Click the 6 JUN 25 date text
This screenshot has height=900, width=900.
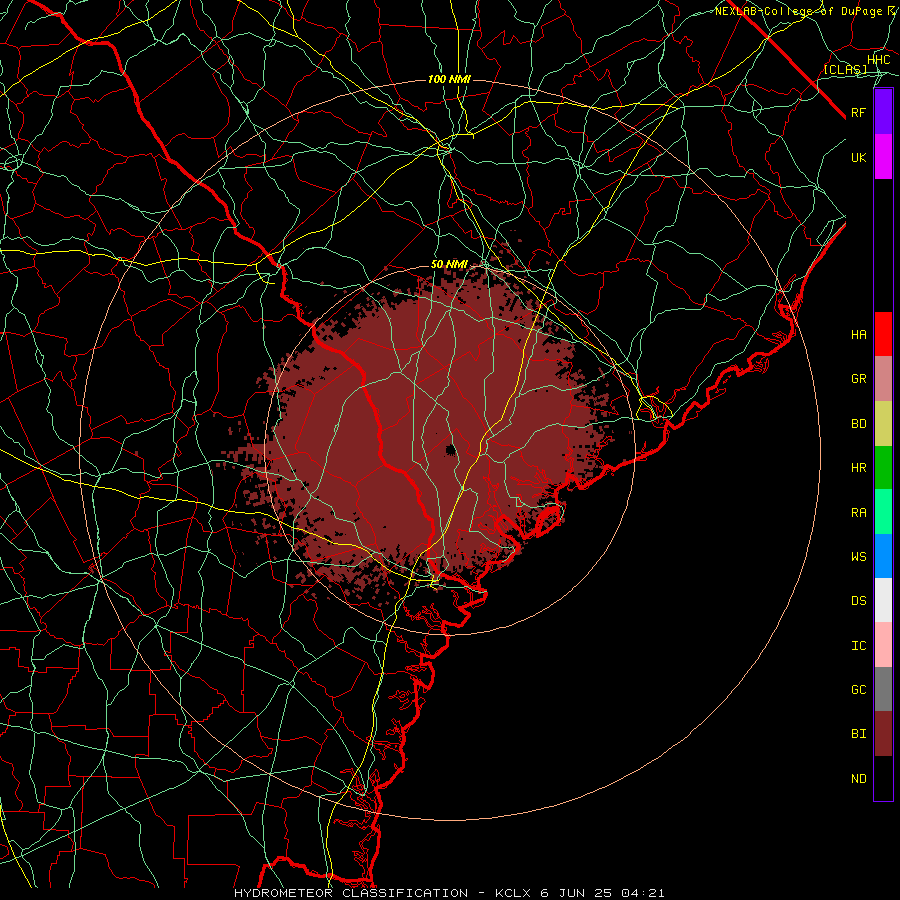[x=578, y=893]
